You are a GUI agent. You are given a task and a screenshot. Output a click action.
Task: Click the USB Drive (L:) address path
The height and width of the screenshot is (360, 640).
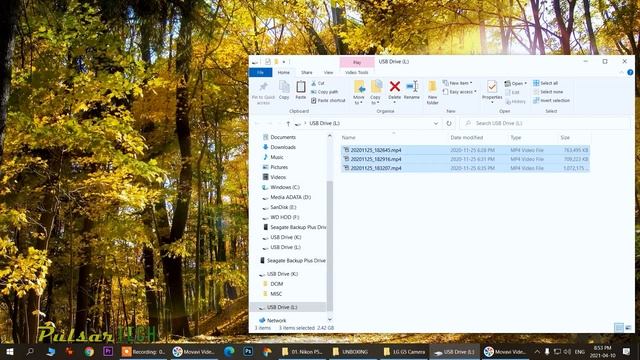tap(324, 123)
